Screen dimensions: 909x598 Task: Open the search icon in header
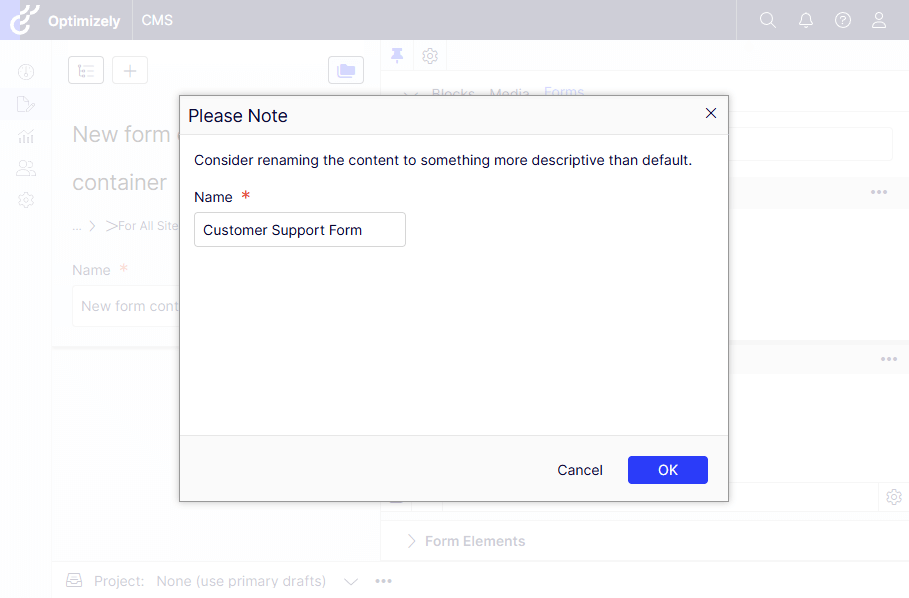(x=768, y=20)
